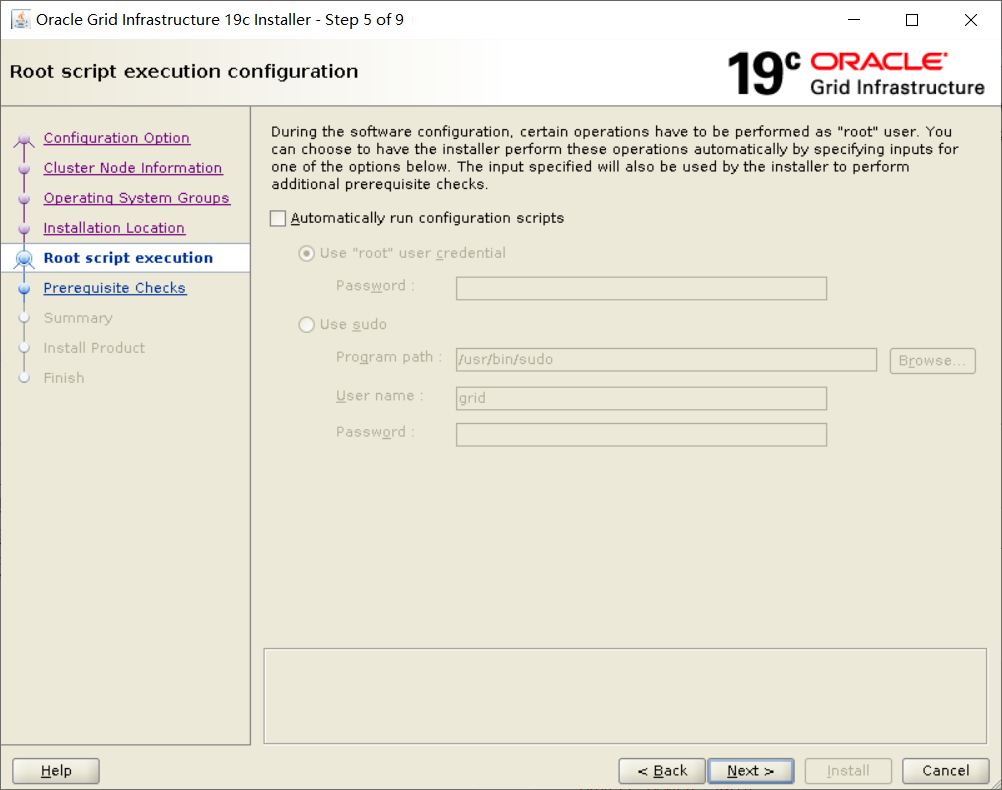Cancel the Grid Infrastructure installation
The height and width of the screenshot is (790, 1002).
point(946,771)
